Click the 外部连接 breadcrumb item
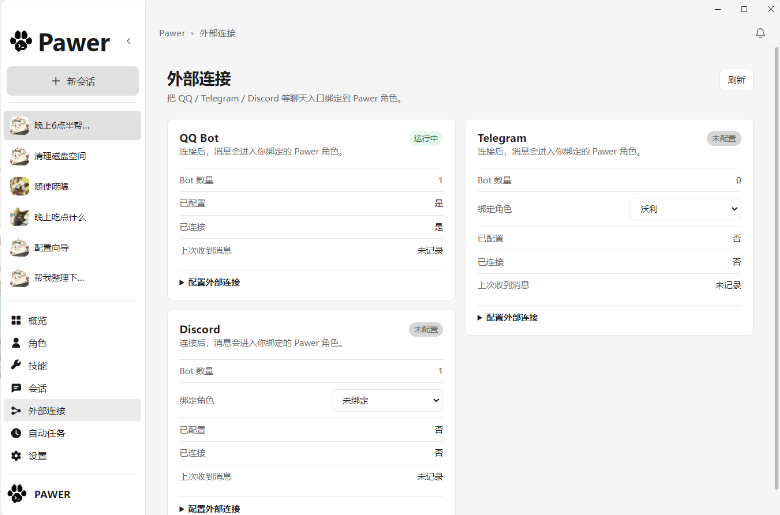The image size is (780, 515). click(x=217, y=33)
